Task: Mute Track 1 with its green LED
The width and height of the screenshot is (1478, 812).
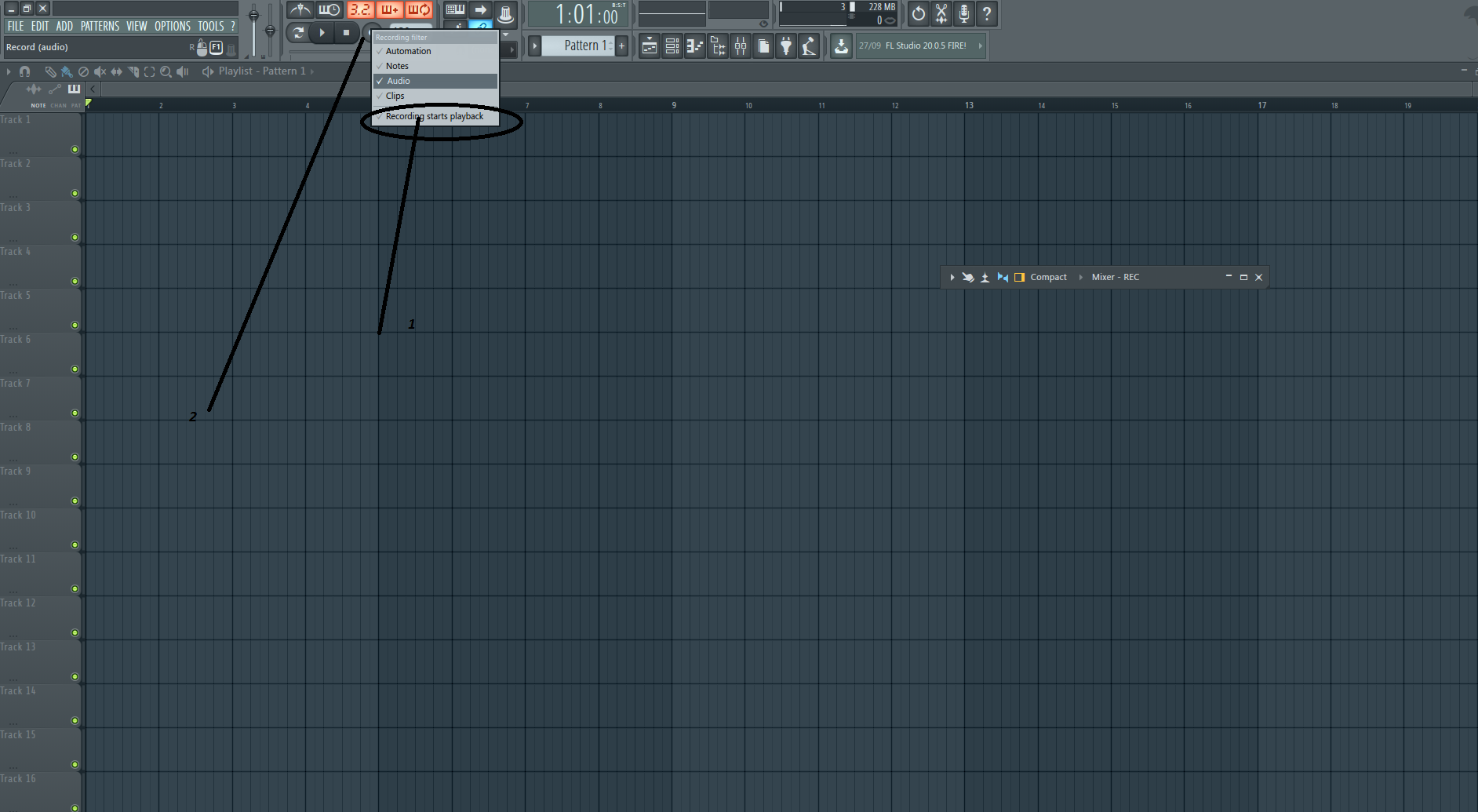Action: click(x=75, y=149)
